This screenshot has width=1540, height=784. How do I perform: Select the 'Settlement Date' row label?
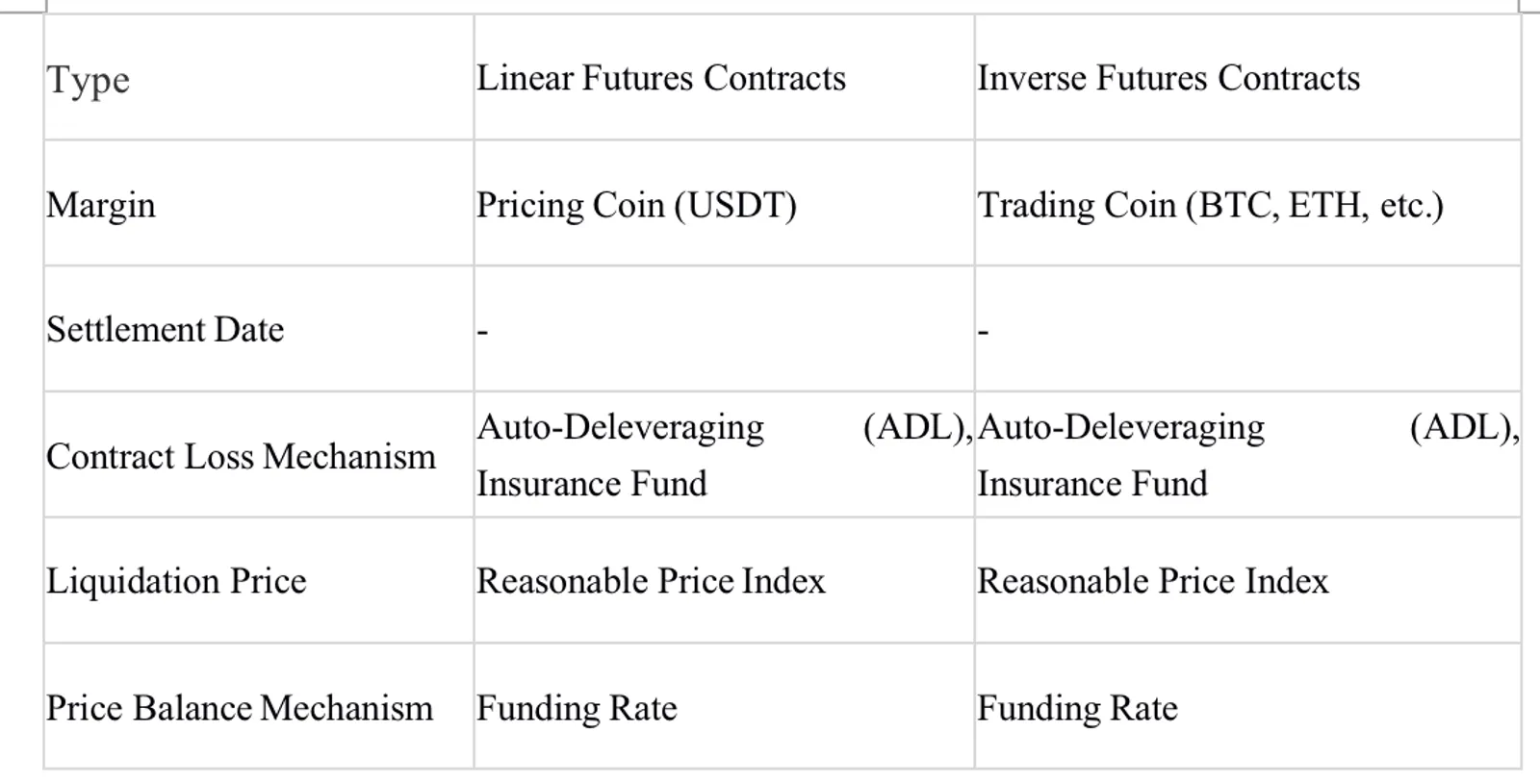[166, 330]
